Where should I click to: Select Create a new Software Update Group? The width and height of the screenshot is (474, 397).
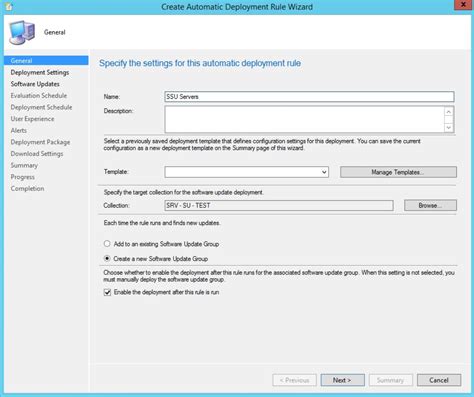tap(107, 258)
